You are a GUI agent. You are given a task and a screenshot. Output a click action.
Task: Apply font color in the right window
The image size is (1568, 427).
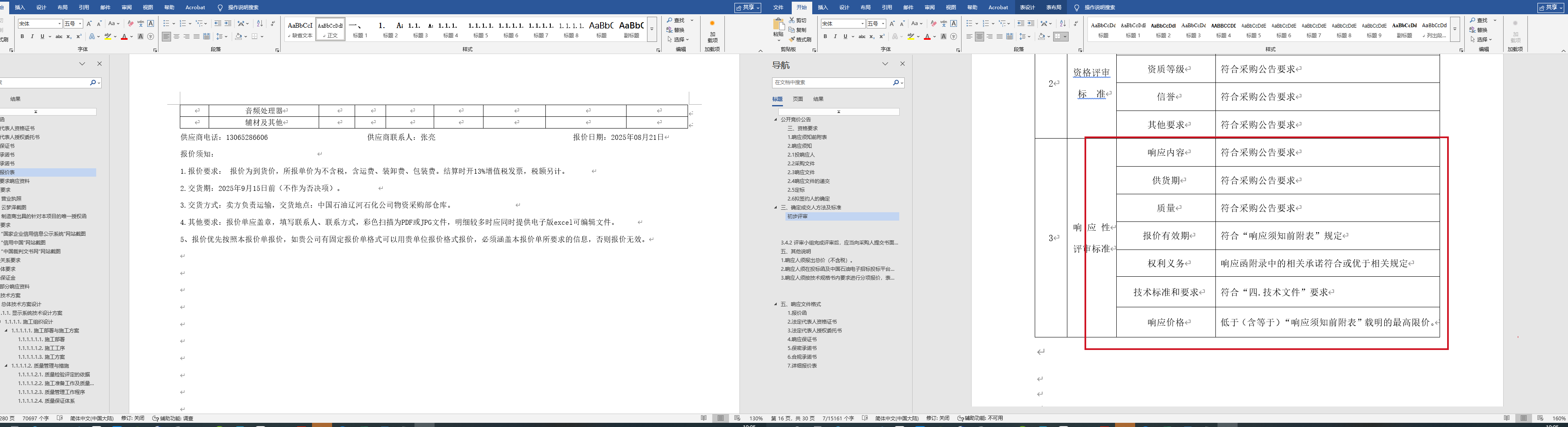[927, 36]
